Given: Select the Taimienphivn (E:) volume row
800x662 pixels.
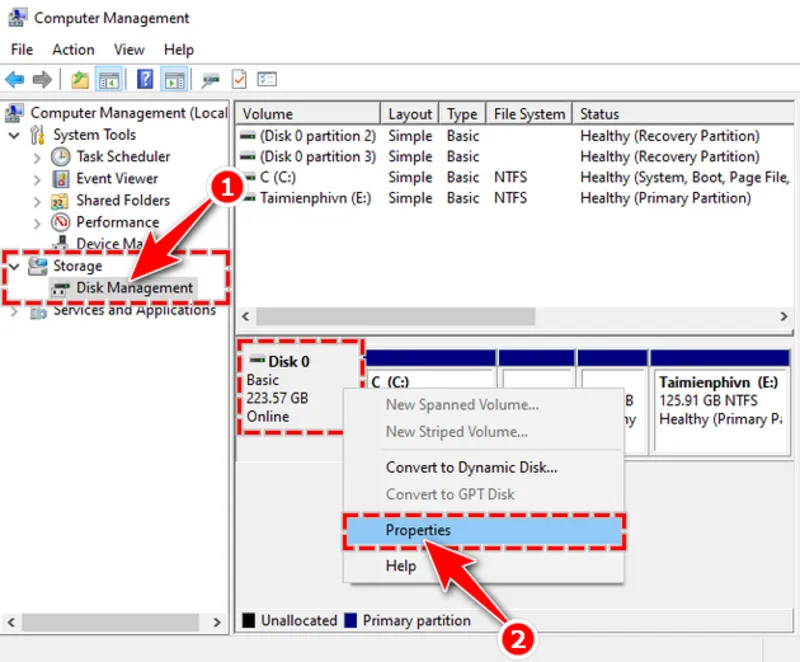Looking at the screenshot, I should pos(310,198).
